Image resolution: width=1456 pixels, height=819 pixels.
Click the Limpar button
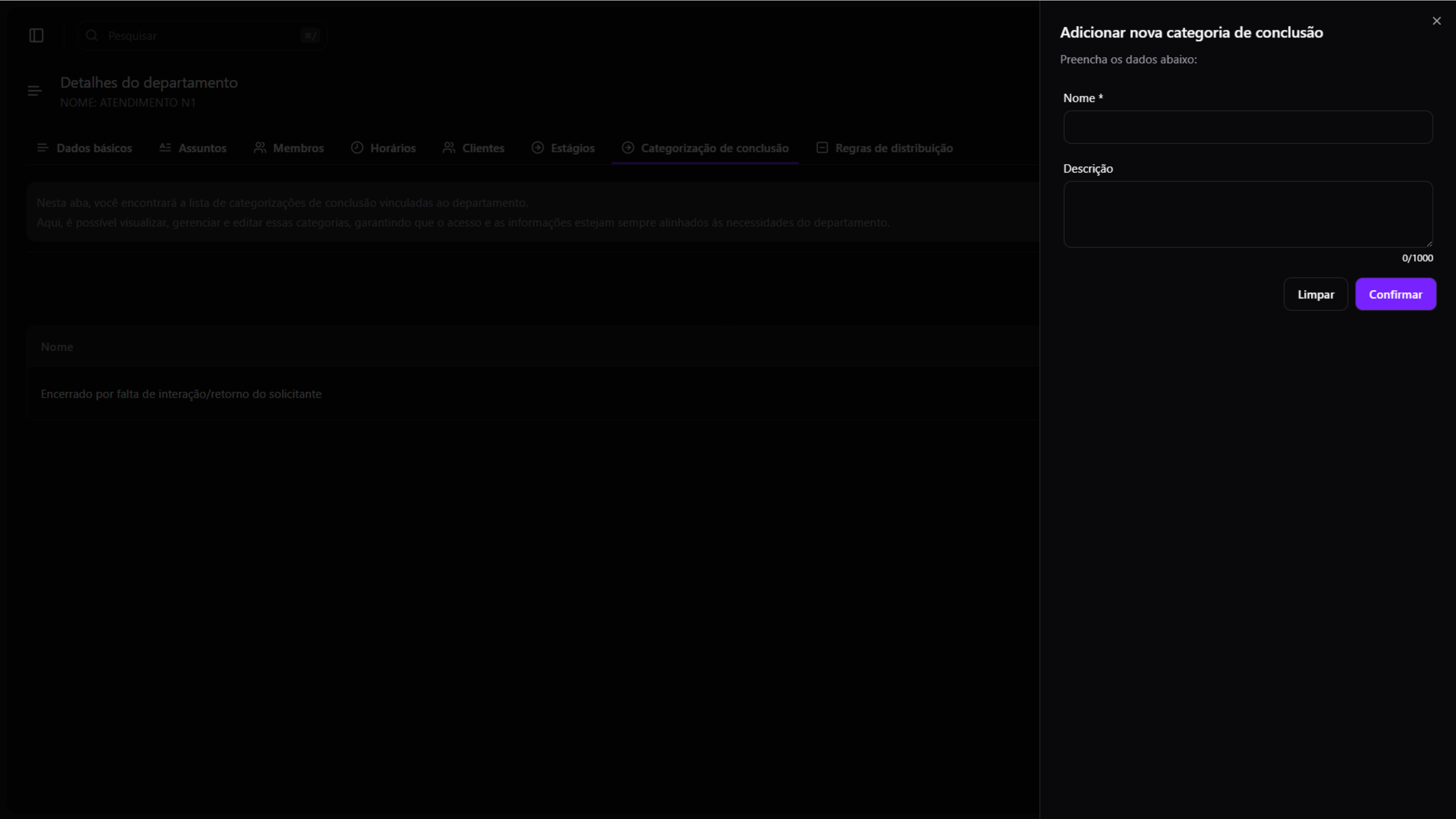[1315, 295]
